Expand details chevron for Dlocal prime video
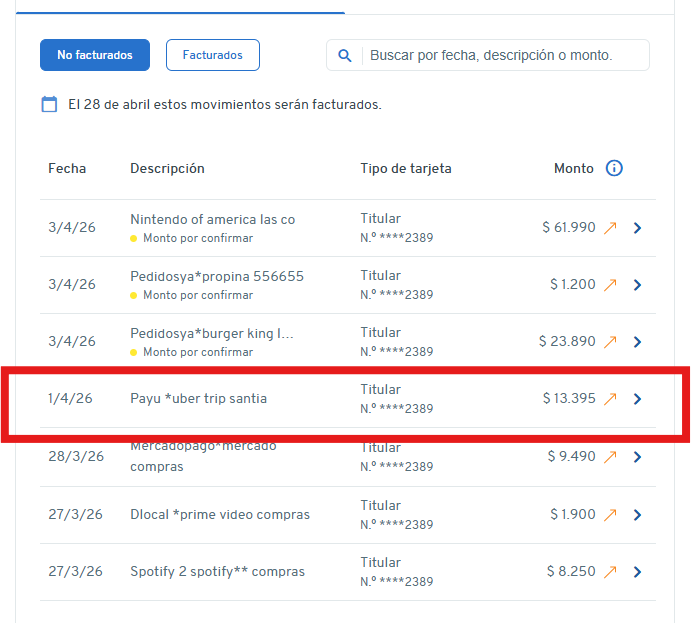 click(637, 514)
